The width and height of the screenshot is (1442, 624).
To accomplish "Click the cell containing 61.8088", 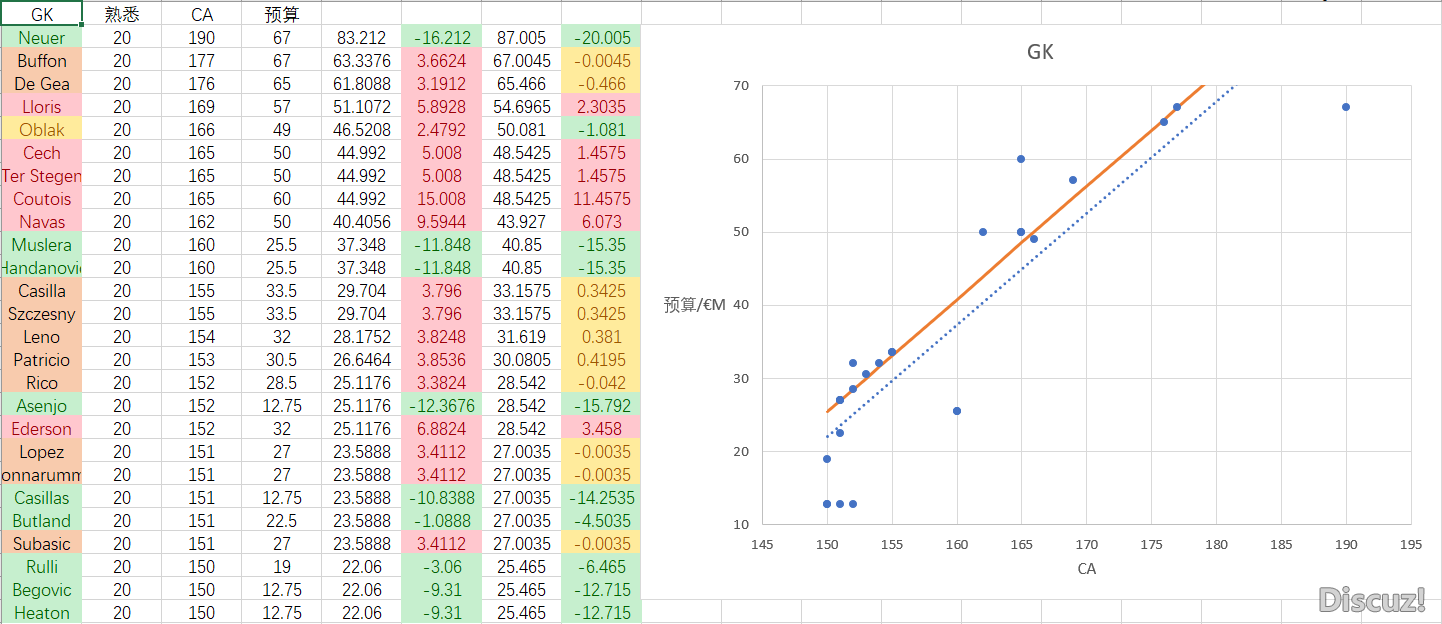I will tap(362, 84).
